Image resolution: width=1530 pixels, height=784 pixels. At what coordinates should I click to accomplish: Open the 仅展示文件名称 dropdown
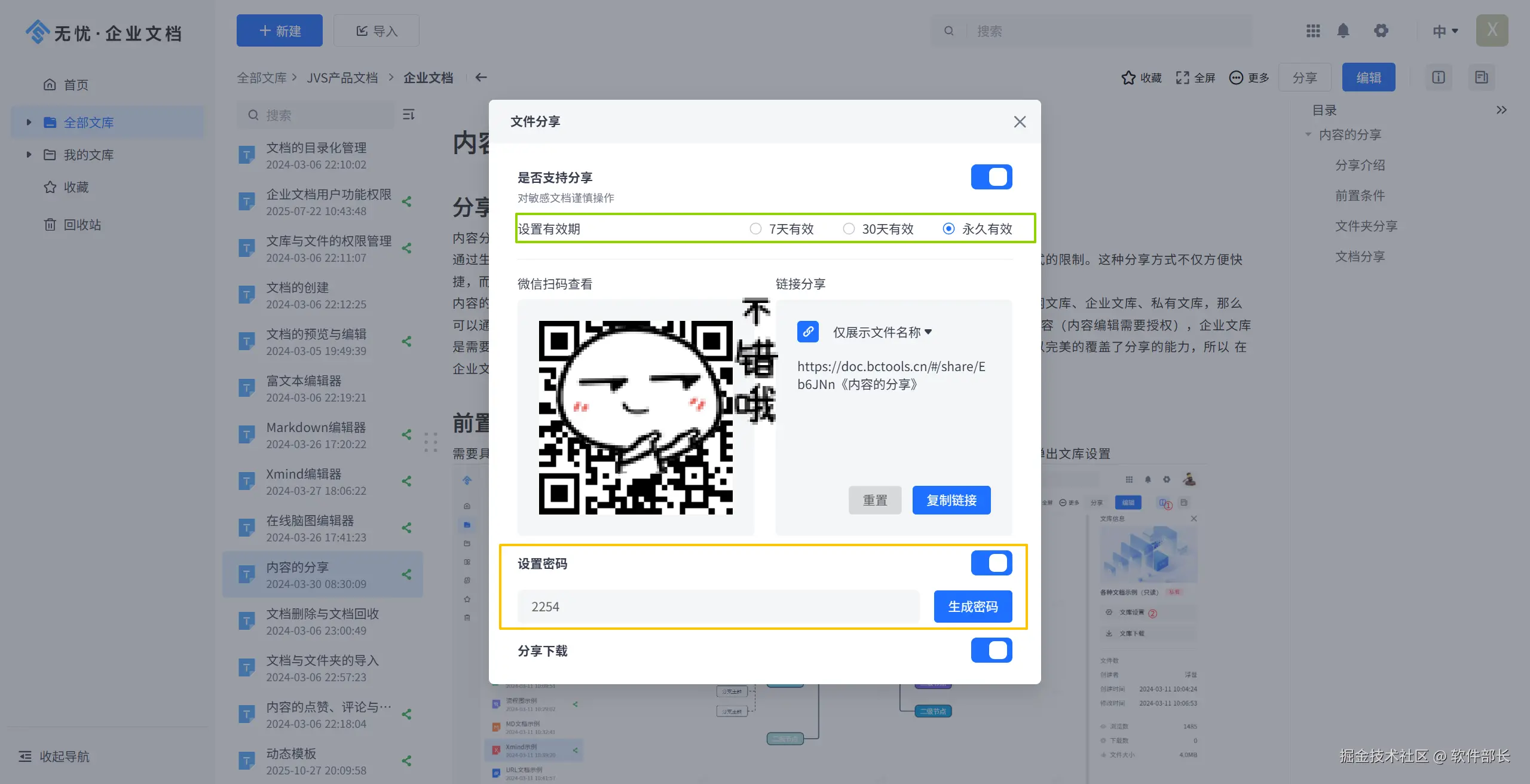click(882, 332)
